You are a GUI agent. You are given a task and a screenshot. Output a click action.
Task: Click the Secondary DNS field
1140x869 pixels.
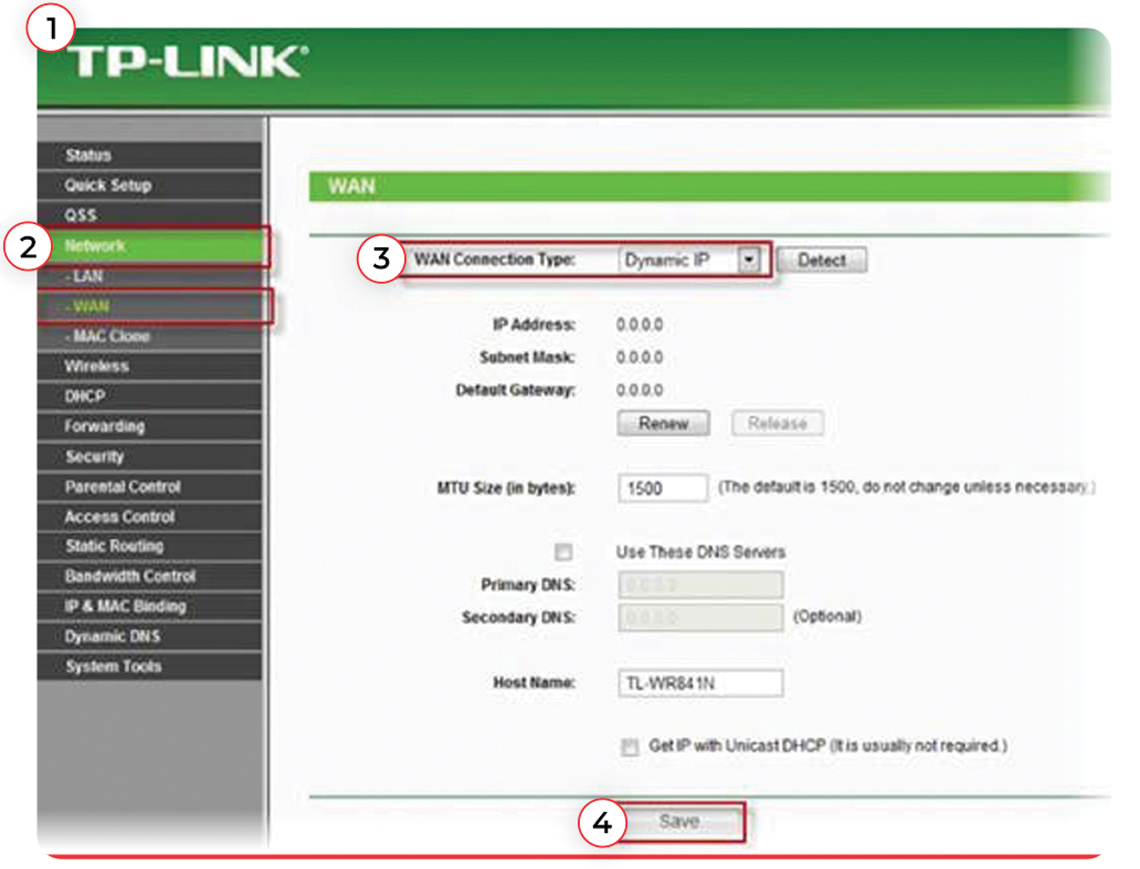[700, 617]
